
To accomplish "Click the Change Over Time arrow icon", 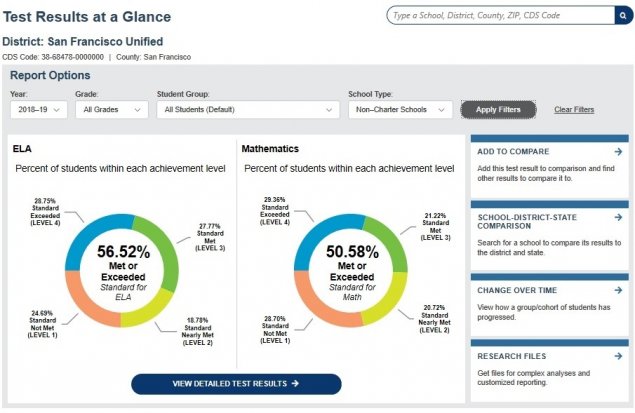I will (619, 291).
